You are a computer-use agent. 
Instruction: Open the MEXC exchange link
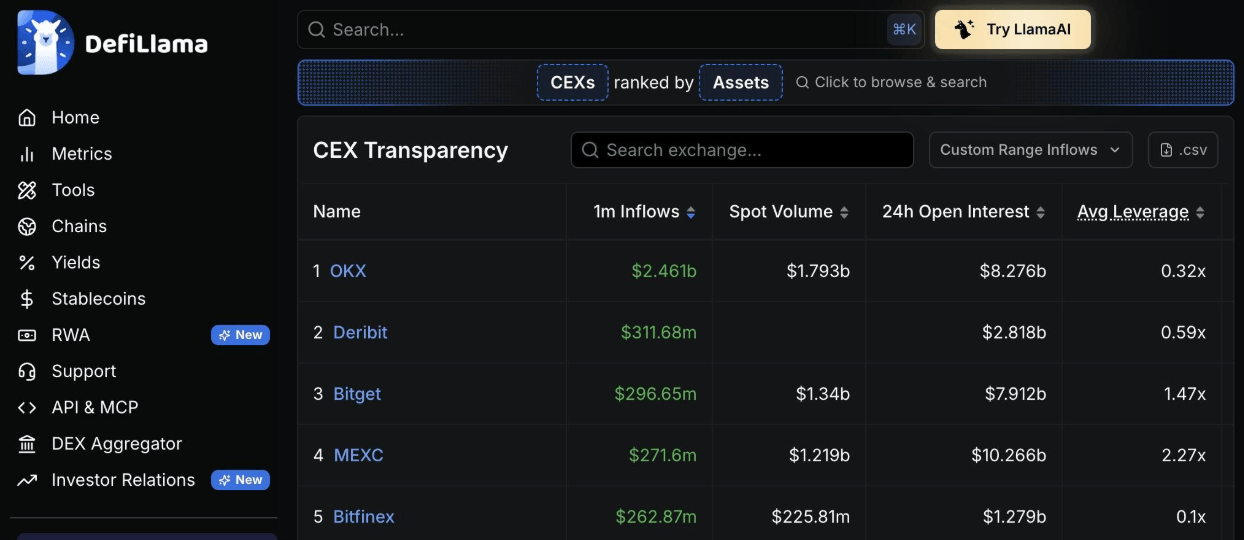click(358, 455)
